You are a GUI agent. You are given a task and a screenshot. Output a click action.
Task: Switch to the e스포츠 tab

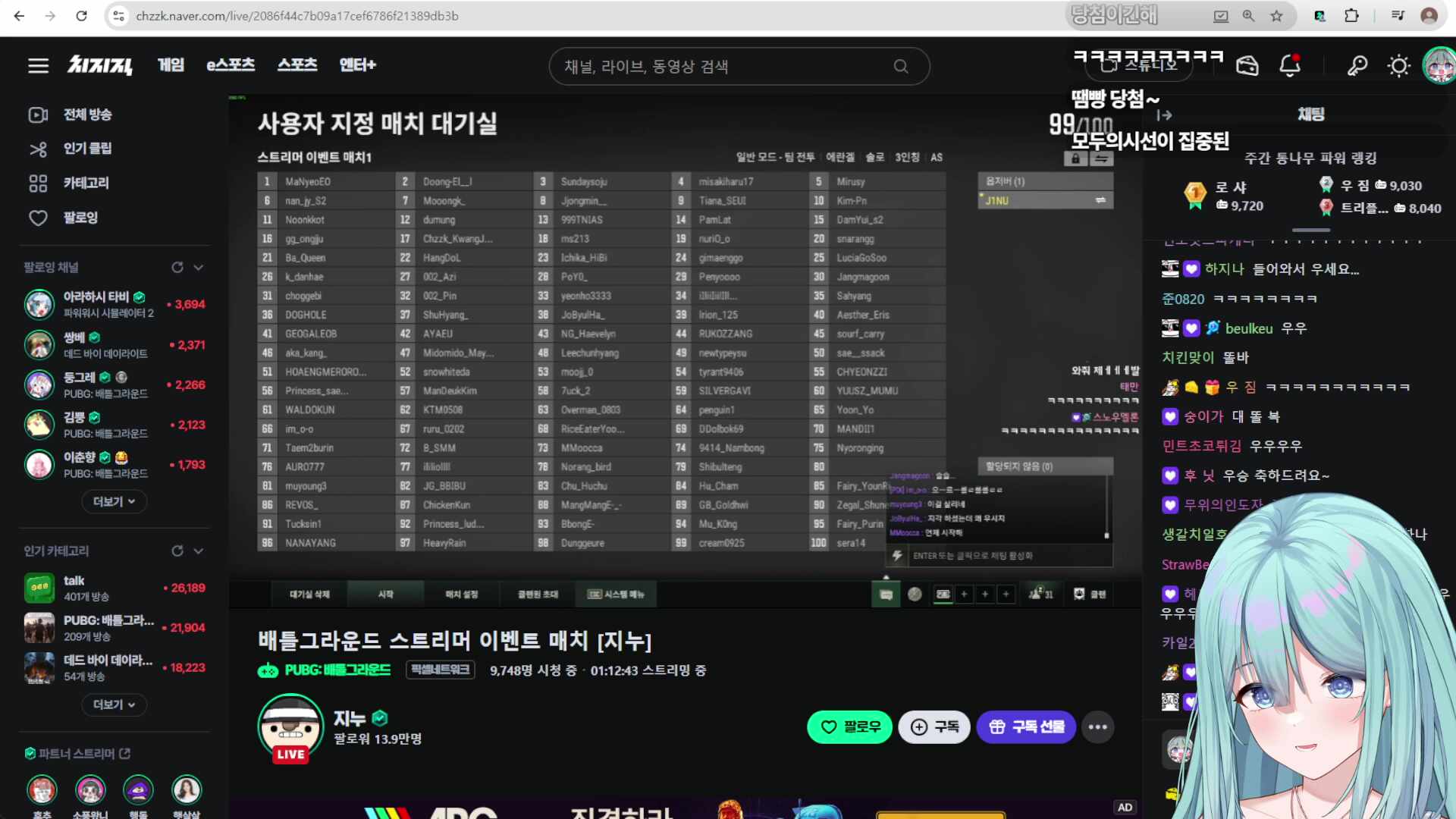click(230, 64)
